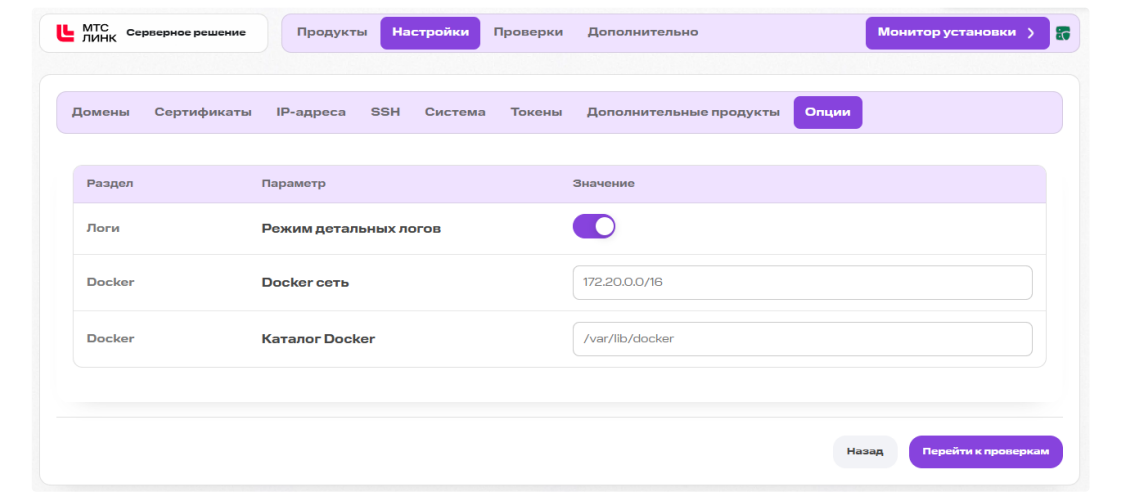
Task: Open the Проверки section
Action: (x=528, y=32)
